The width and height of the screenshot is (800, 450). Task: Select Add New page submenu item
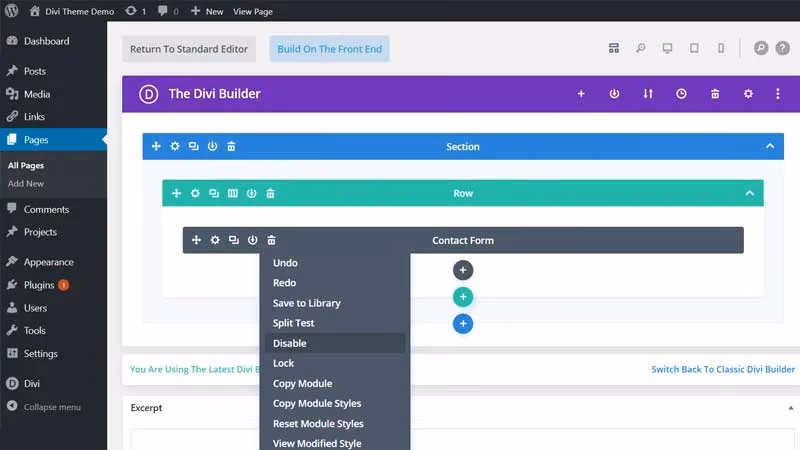26,184
